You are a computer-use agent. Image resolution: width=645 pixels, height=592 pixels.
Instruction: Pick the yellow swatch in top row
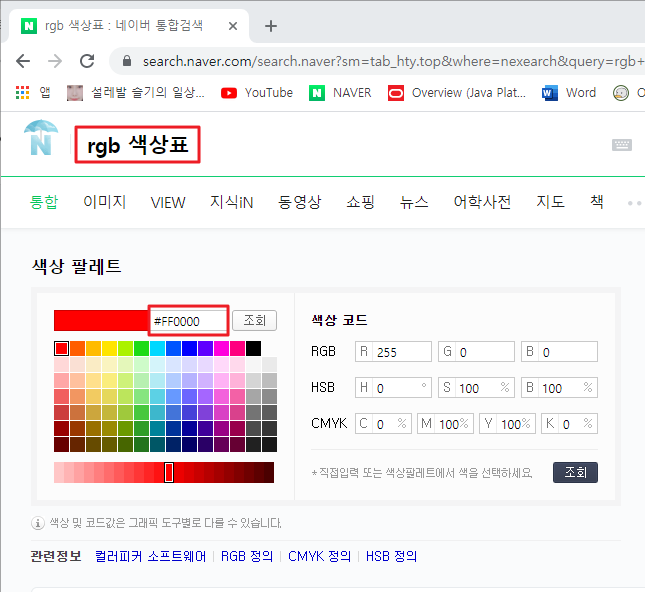[x=109, y=348]
